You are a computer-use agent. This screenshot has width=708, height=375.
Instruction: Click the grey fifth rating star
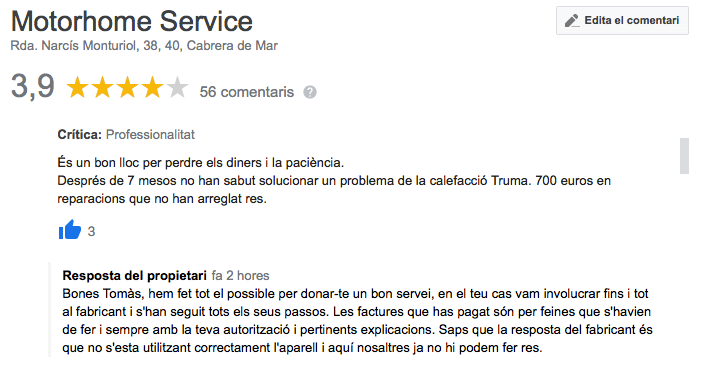tap(177, 87)
